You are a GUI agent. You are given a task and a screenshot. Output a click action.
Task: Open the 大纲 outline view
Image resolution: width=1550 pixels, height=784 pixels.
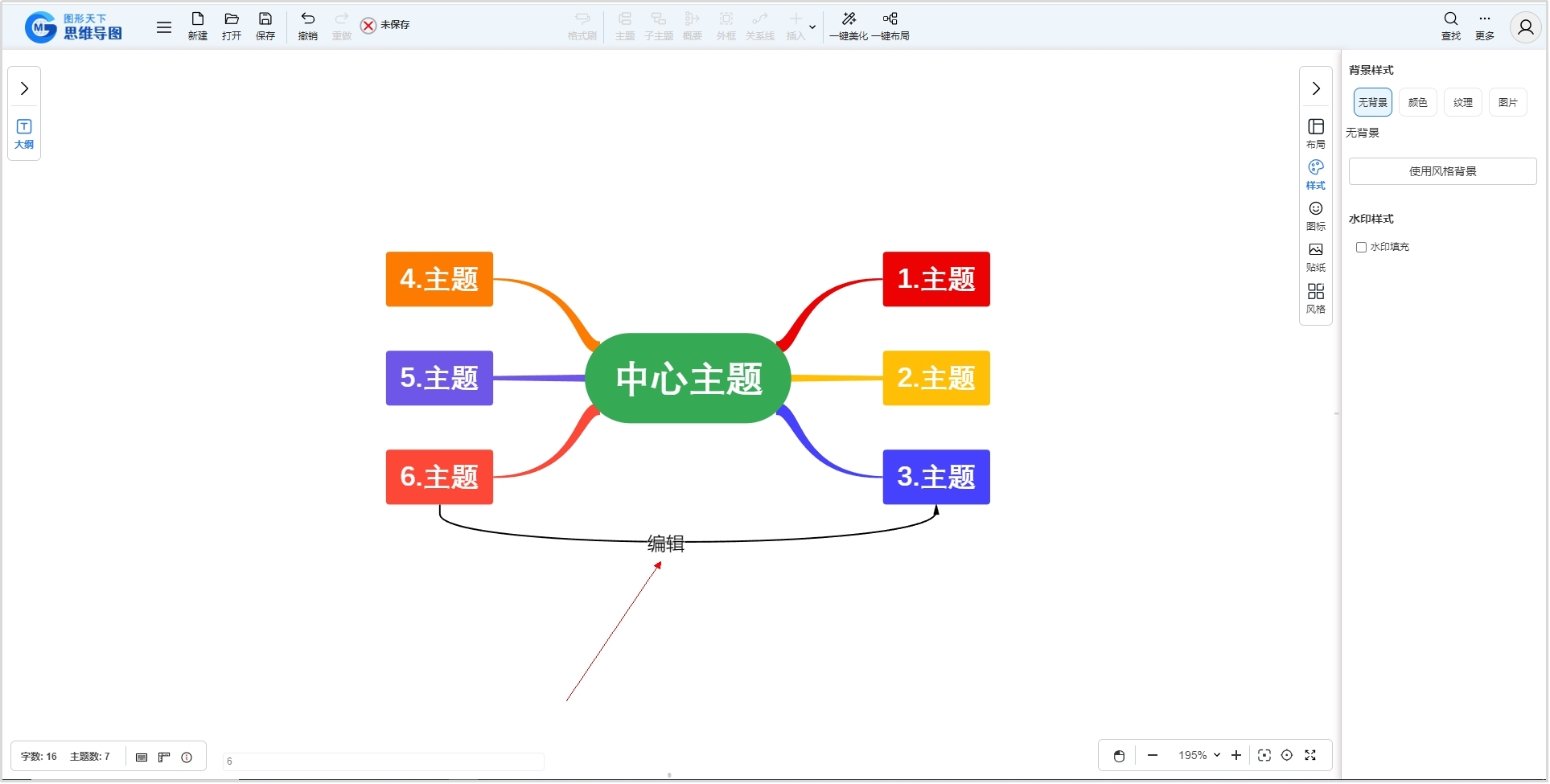coord(24,134)
